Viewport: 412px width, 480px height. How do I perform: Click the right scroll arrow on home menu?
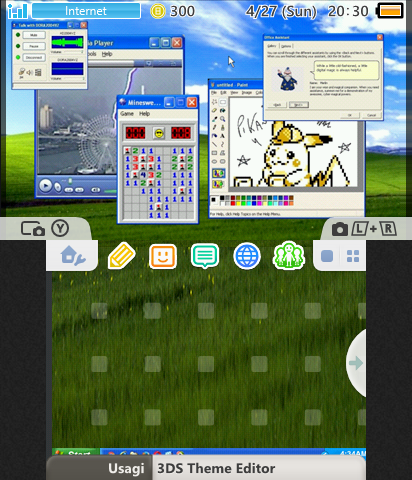tap(356, 363)
